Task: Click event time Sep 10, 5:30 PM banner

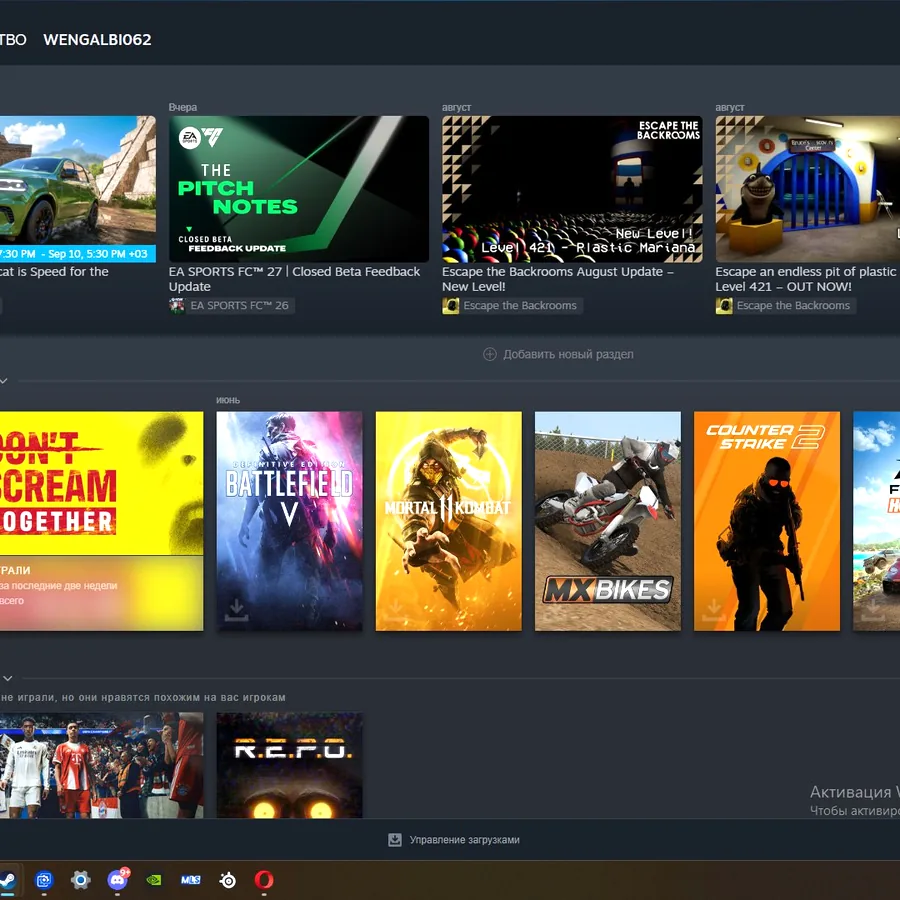Action: [77, 254]
